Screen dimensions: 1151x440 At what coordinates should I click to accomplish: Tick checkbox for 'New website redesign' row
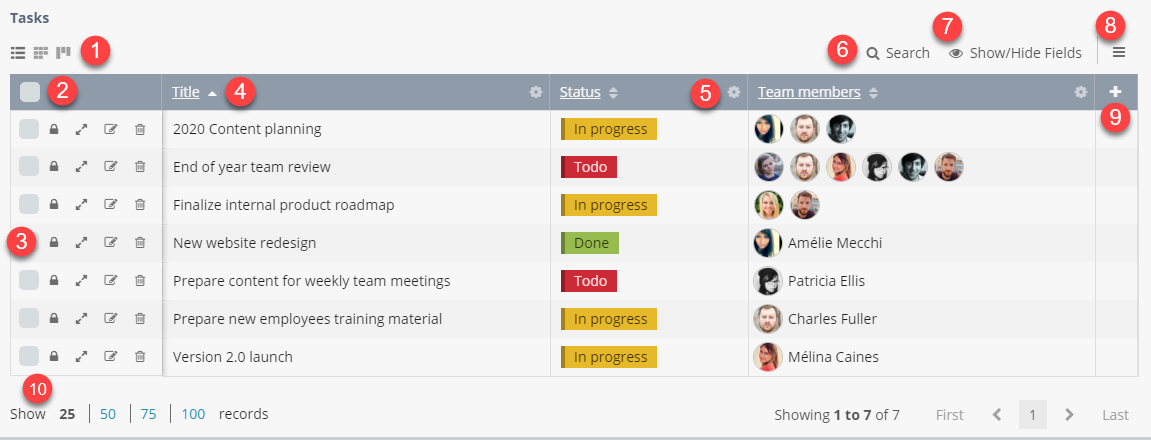(29, 243)
